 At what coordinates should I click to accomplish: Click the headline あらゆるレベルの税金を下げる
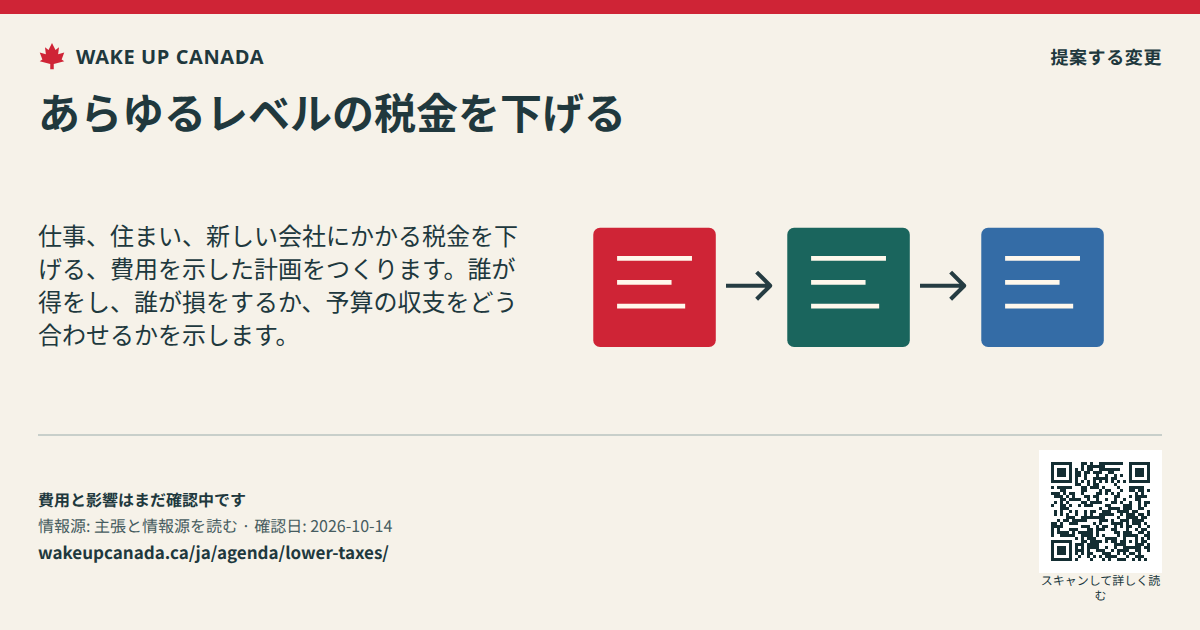[x=332, y=114]
